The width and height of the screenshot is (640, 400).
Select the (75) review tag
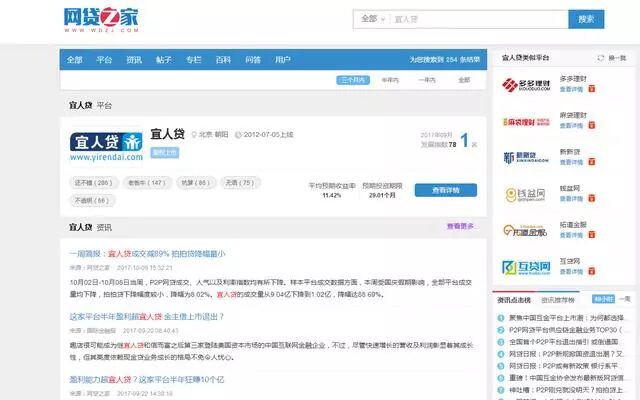point(240,183)
